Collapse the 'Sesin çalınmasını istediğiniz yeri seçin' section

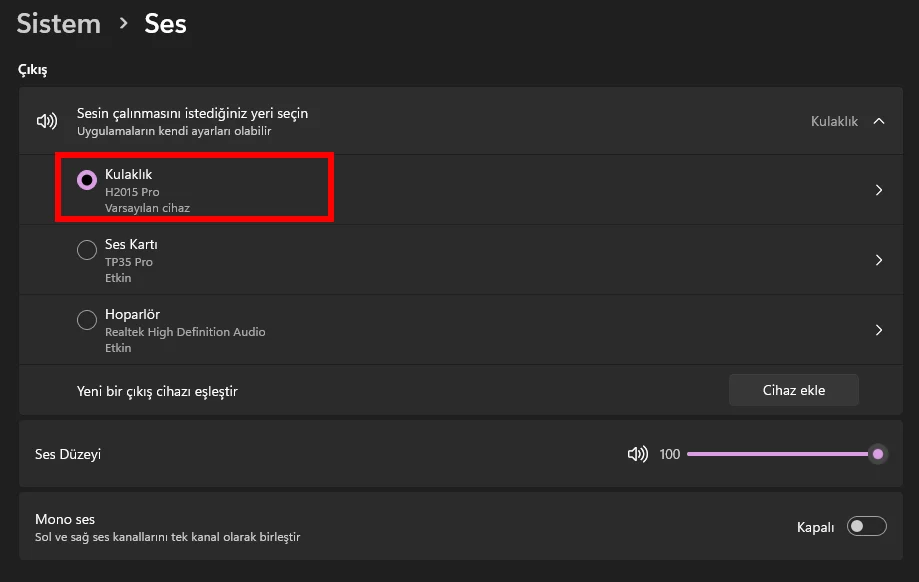click(461, 121)
